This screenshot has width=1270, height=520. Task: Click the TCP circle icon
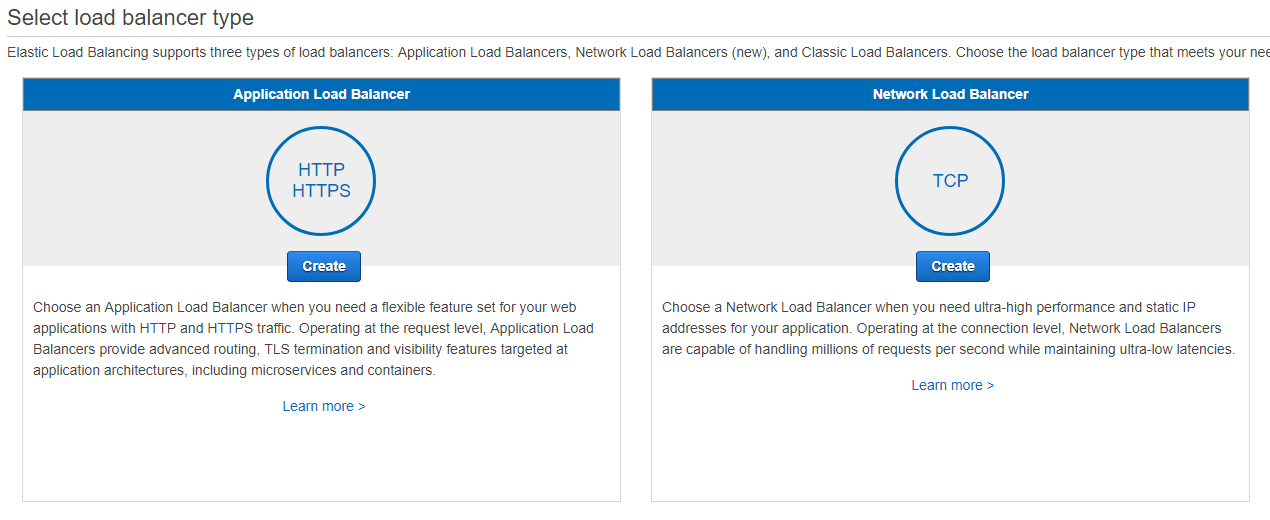click(x=950, y=181)
